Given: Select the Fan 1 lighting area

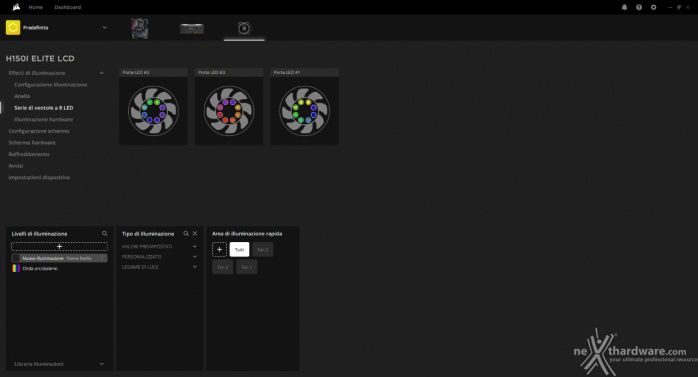Looking at the screenshot, I should tap(247, 267).
